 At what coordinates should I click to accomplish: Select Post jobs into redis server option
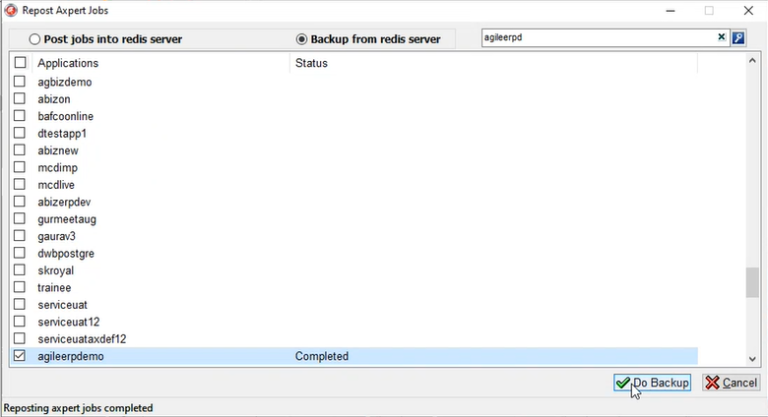(x=35, y=39)
